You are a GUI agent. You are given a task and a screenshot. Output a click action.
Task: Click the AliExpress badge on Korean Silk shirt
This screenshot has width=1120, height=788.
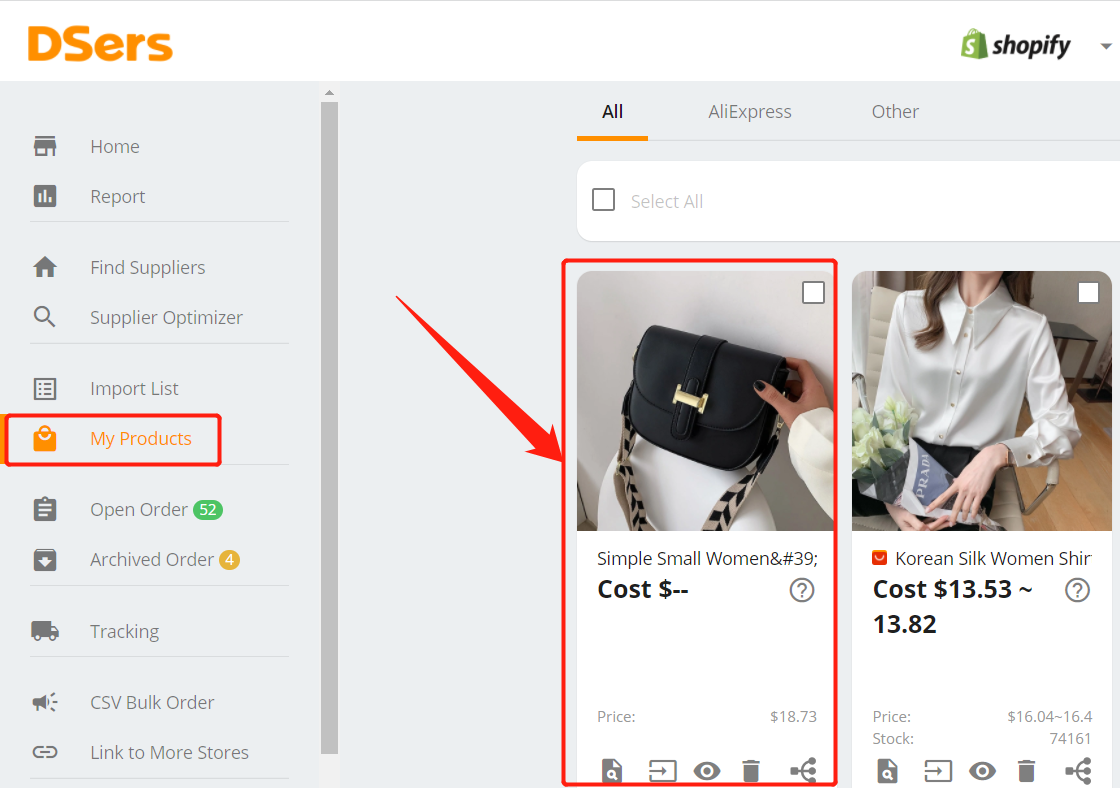click(x=879, y=558)
